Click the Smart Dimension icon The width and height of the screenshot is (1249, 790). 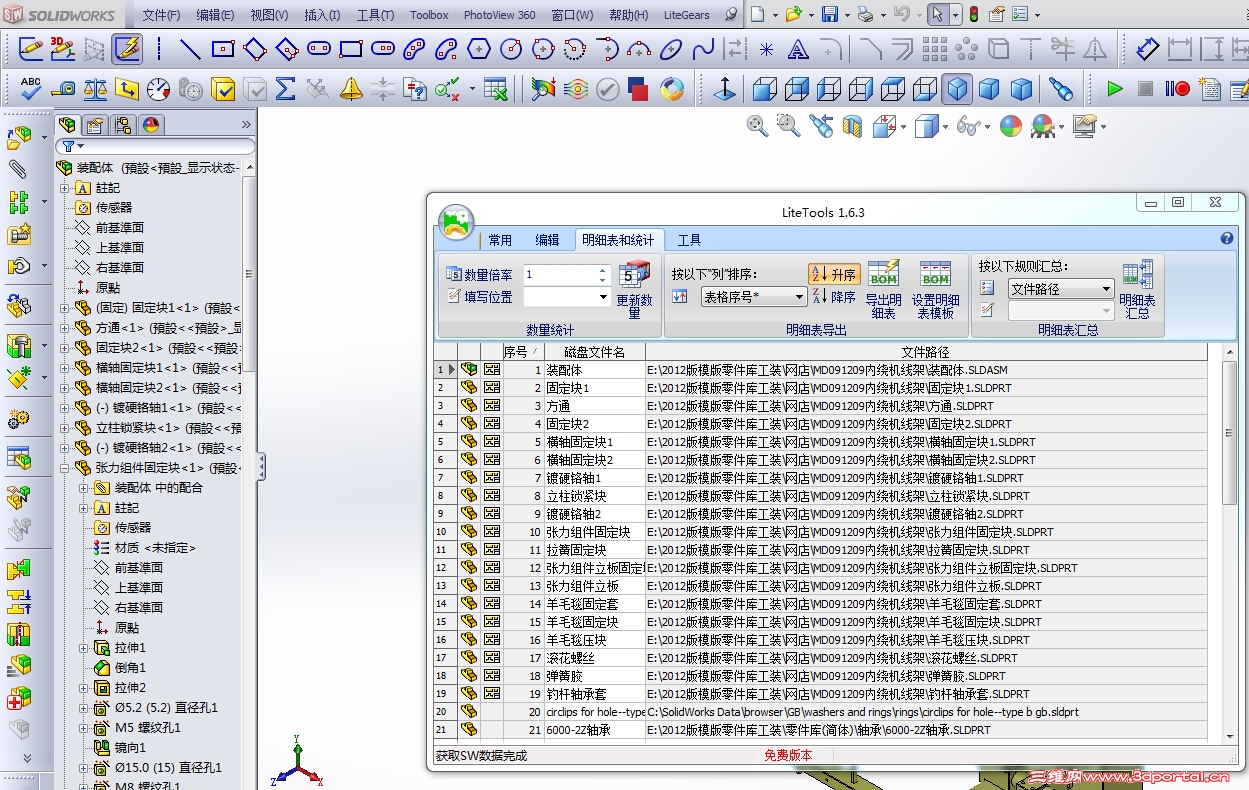point(1148,49)
